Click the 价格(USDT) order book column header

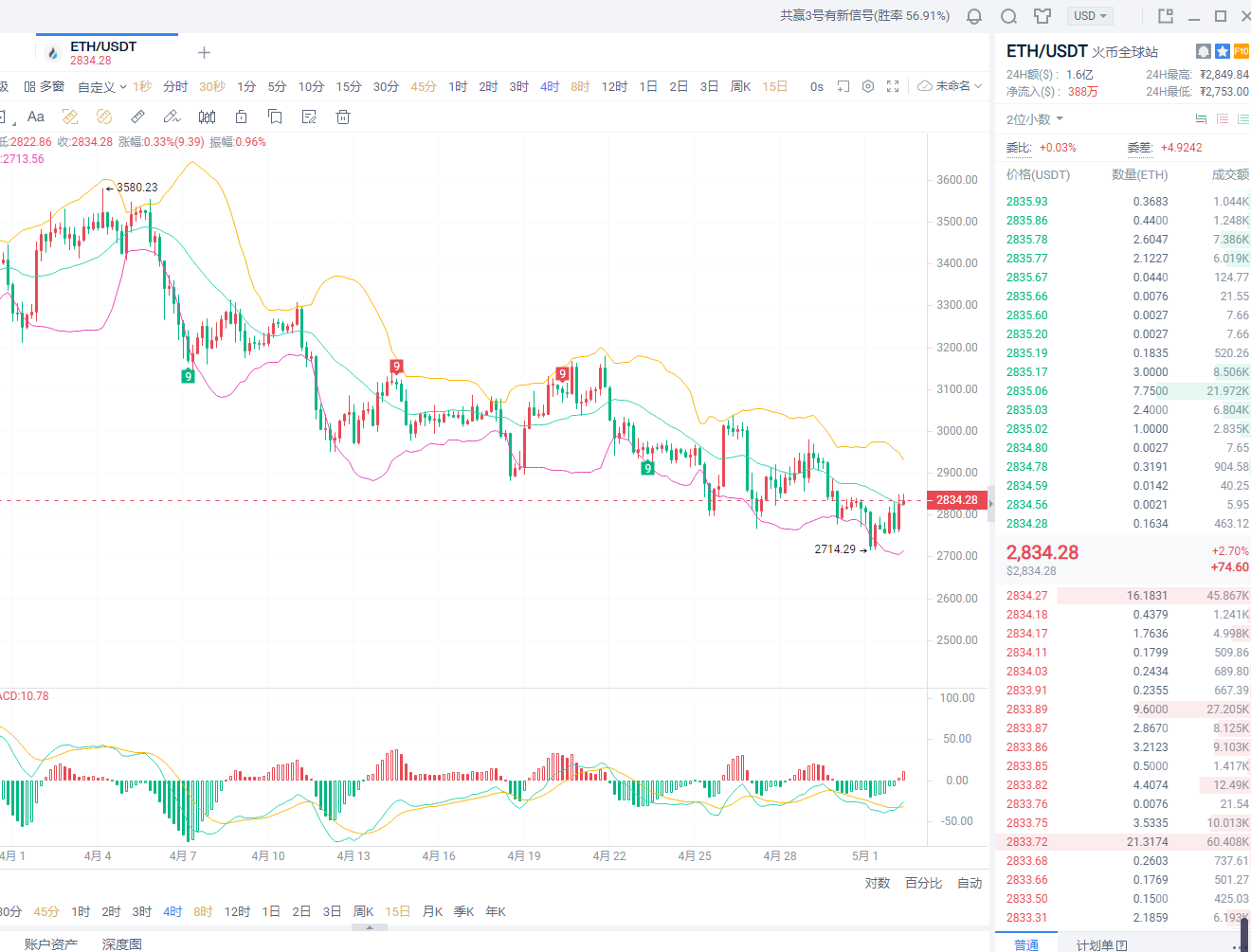pos(1038,174)
